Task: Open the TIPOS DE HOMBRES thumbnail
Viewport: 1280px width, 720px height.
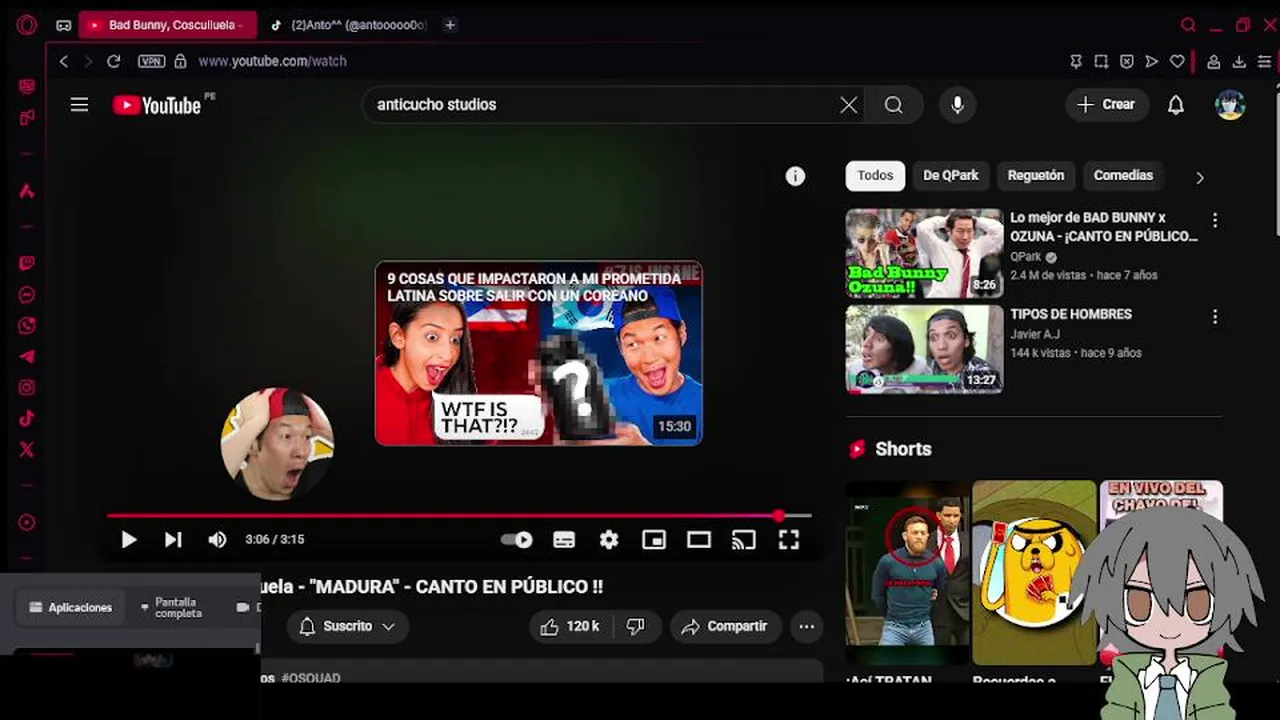Action: tap(924, 349)
